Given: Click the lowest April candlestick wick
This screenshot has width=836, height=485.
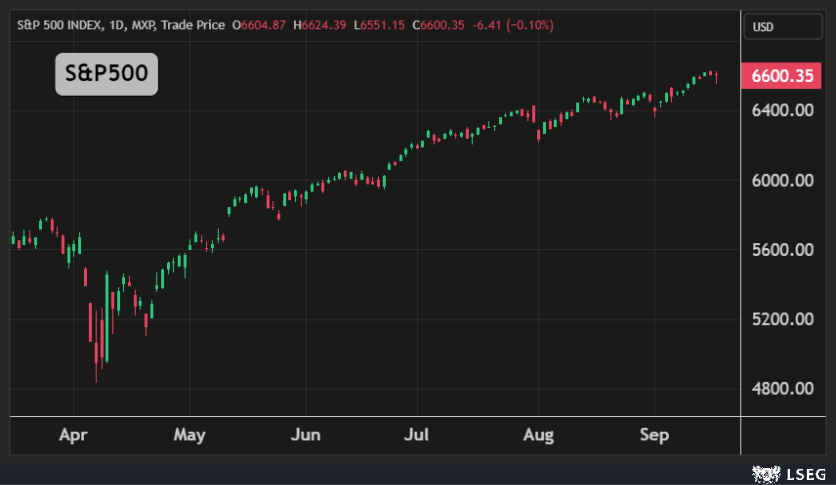Looking at the screenshot, I should (x=96, y=376).
